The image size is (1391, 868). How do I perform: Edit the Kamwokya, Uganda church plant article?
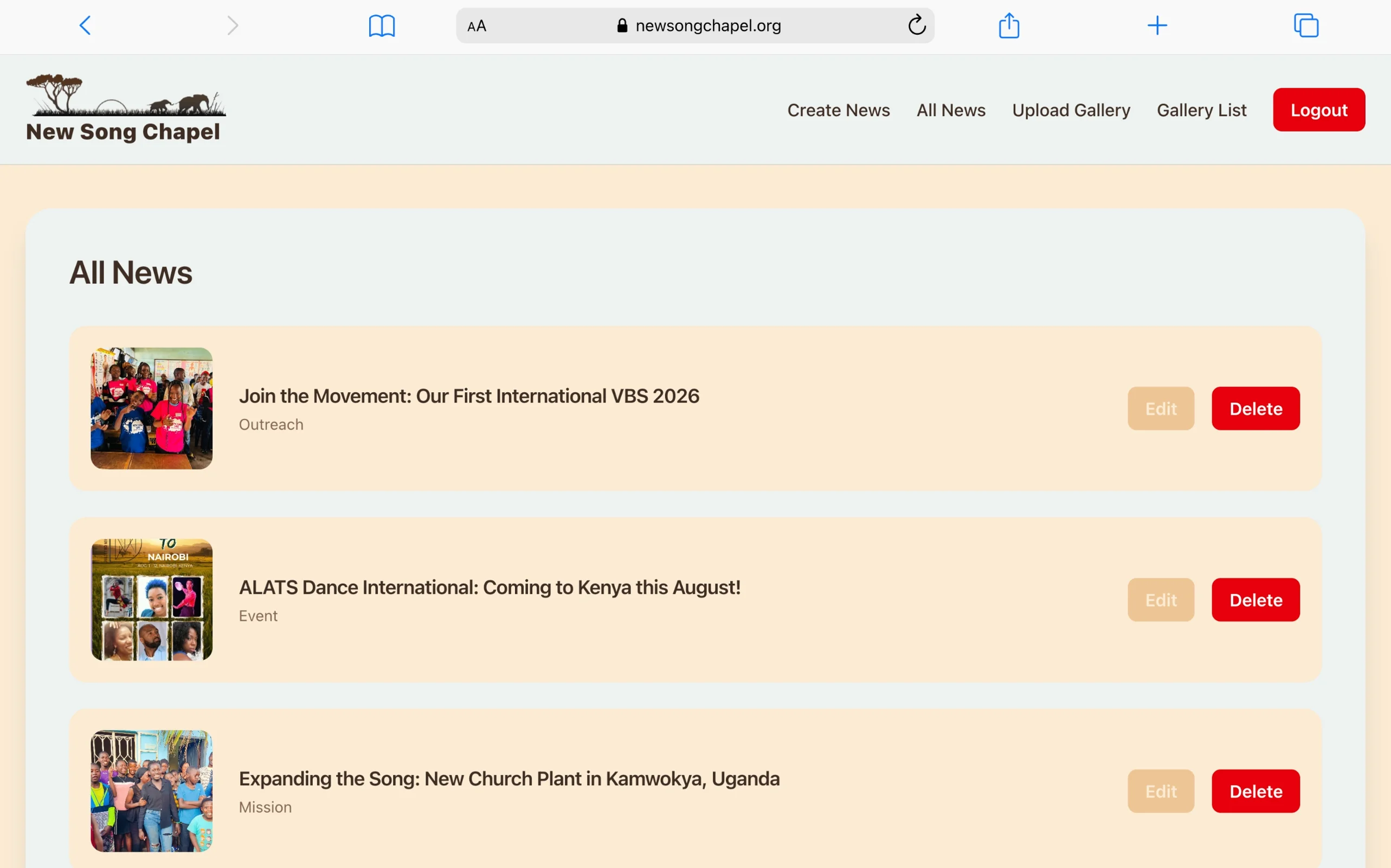[x=1161, y=791]
